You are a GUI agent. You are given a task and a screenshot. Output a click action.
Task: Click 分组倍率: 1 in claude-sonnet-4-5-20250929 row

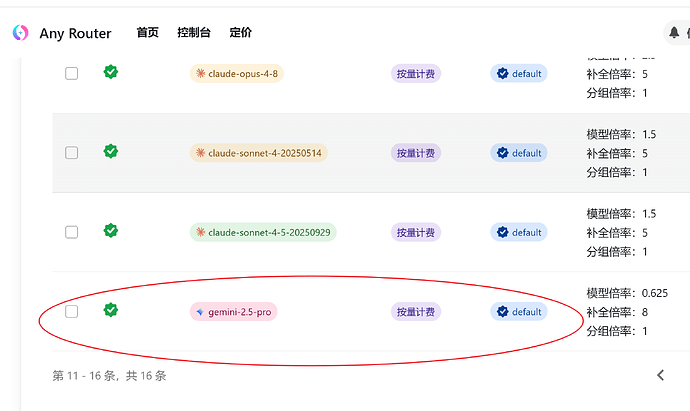pyautogui.click(x=617, y=252)
